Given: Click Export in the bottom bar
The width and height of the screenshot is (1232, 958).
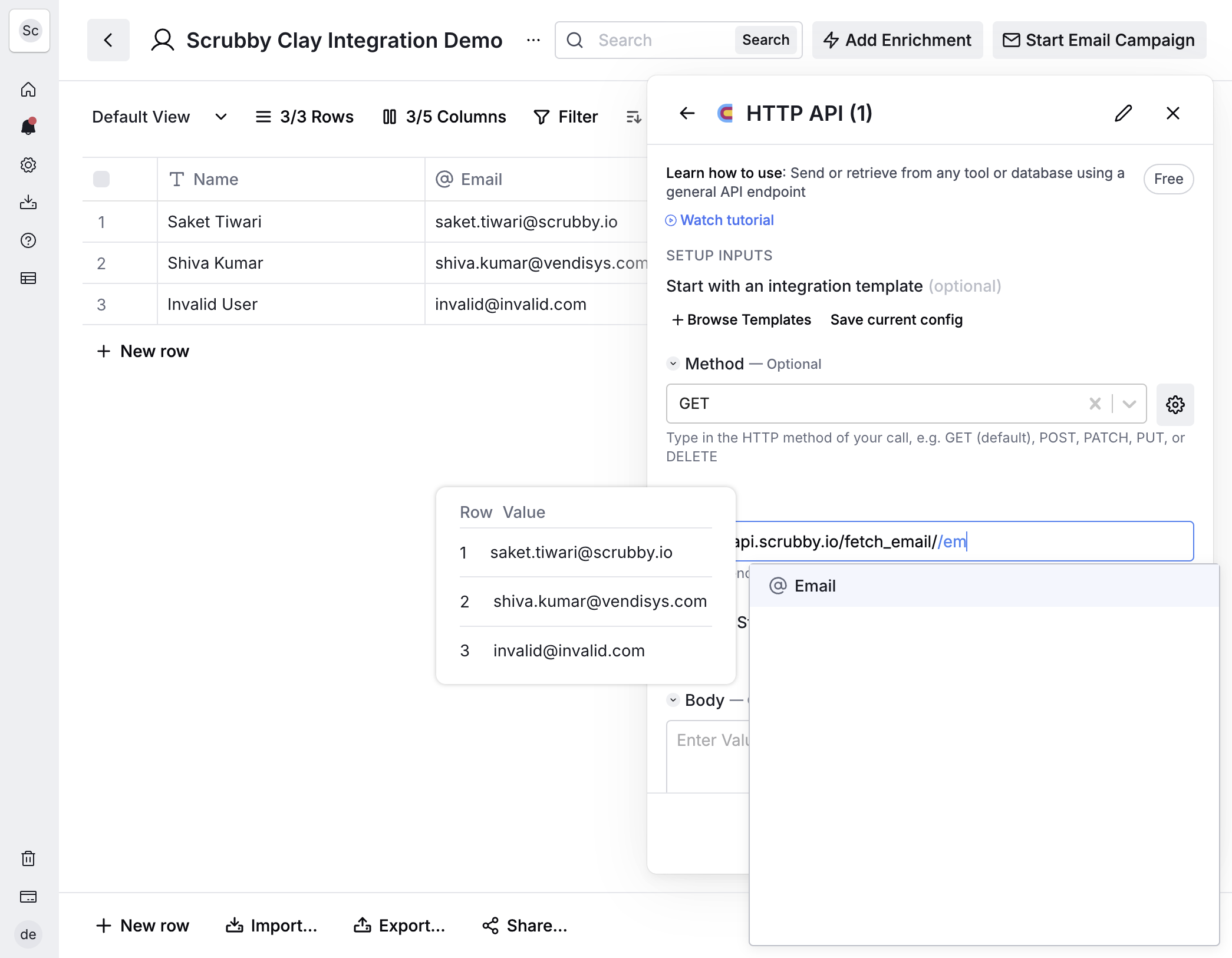Looking at the screenshot, I should (x=399, y=926).
